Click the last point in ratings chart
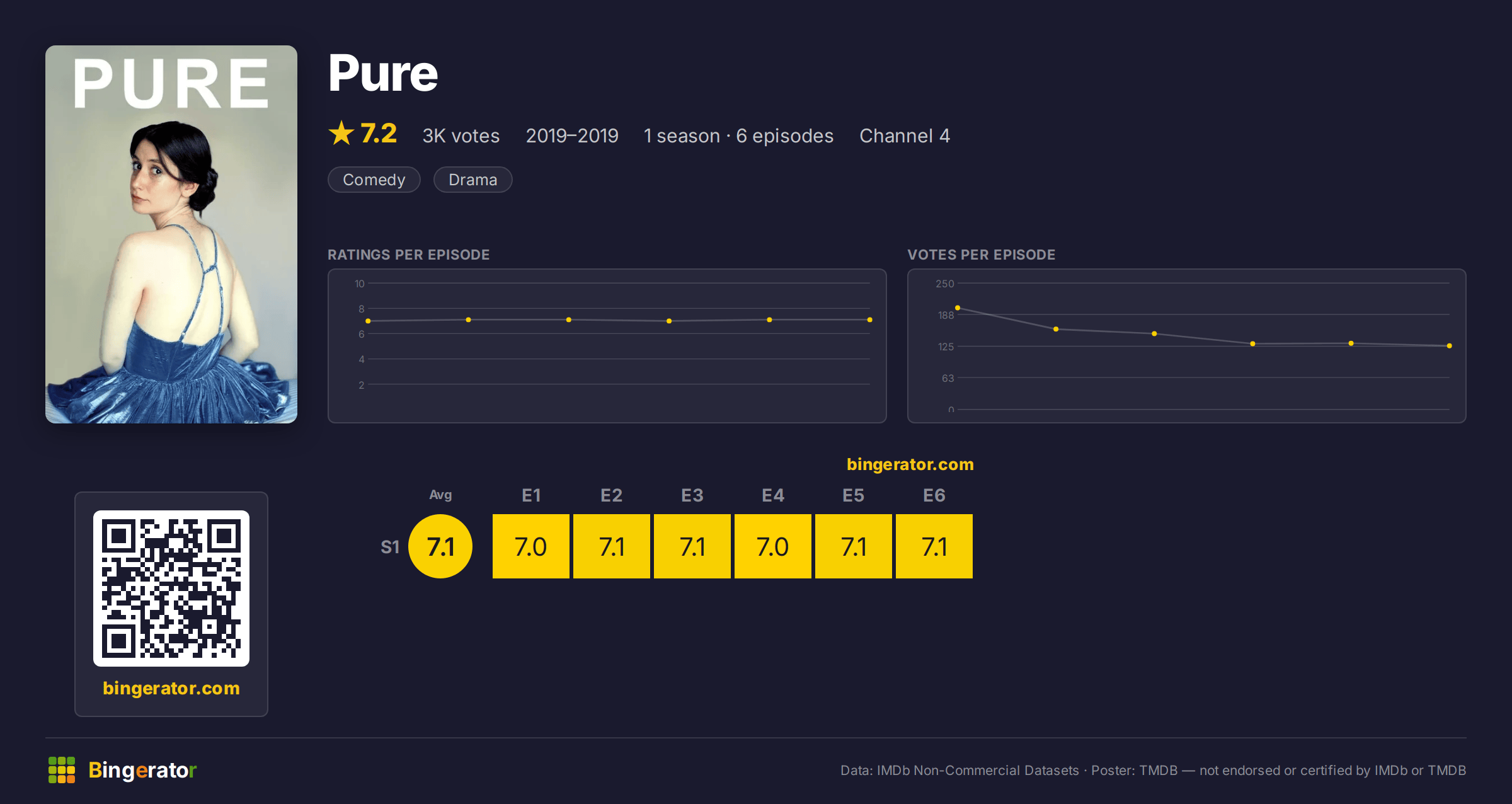This screenshot has width=1512, height=804. pyautogui.click(x=870, y=320)
